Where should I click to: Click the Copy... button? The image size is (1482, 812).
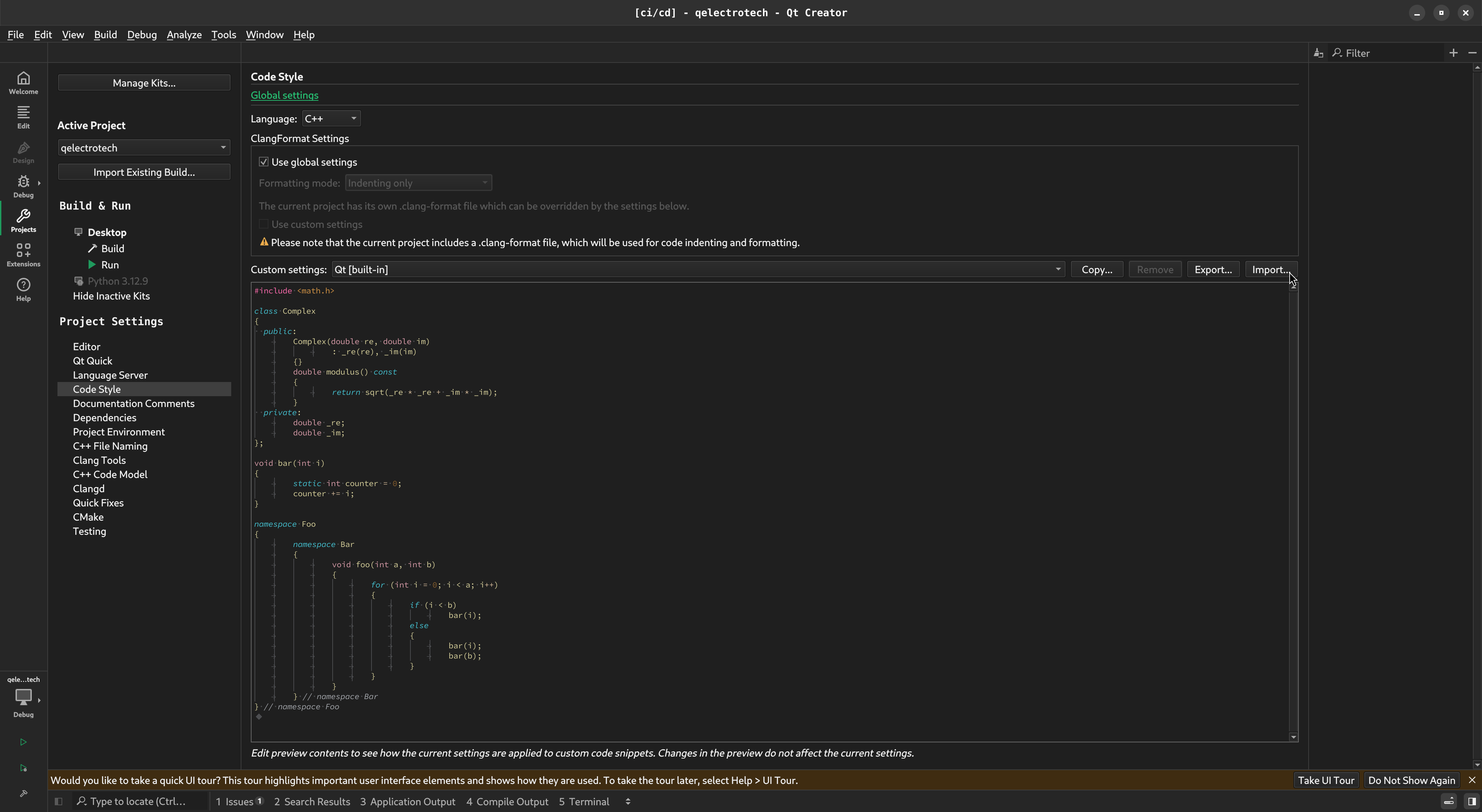[1097, 270]
